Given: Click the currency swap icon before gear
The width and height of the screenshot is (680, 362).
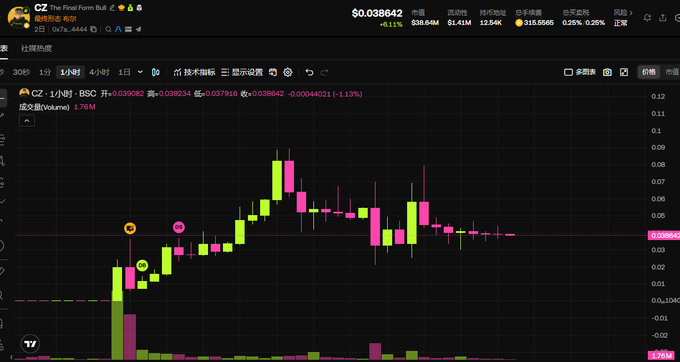Looking at the screenshot, I should 273,72.
